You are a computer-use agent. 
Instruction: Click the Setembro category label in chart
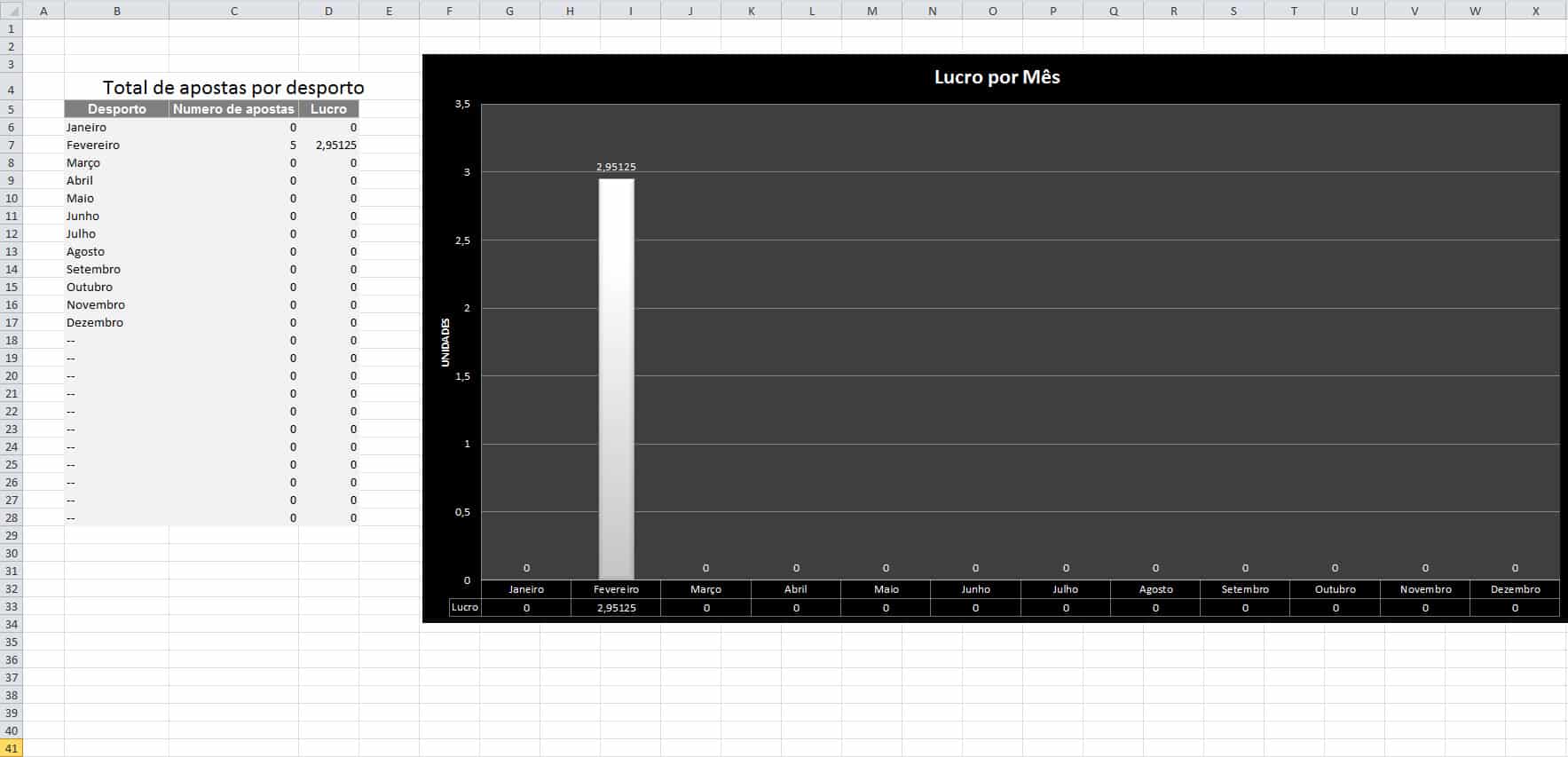click(1245, 589)
